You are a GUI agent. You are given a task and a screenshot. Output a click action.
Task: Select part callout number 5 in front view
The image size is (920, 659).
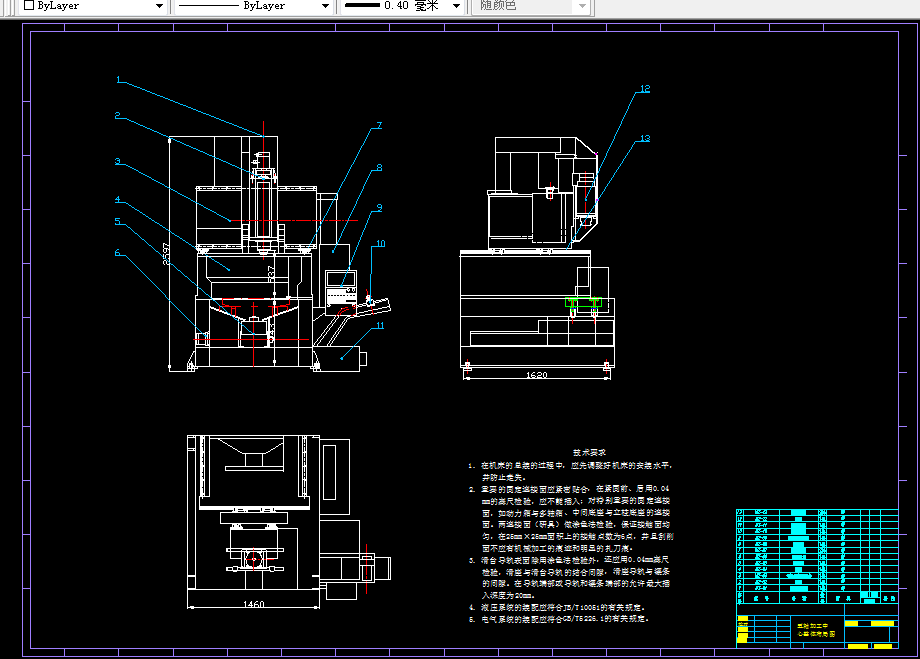click(118, 221)
